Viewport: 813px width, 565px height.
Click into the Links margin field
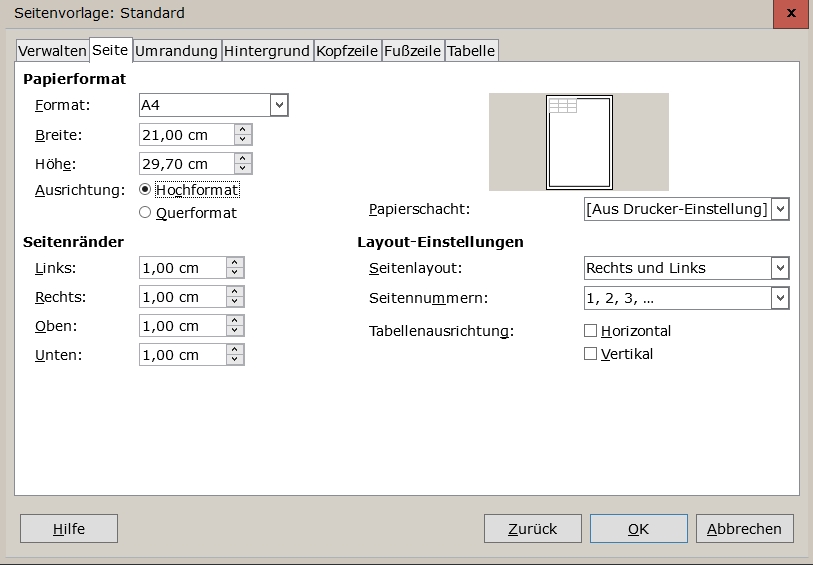pyautogui.click(x=183, y=268)
